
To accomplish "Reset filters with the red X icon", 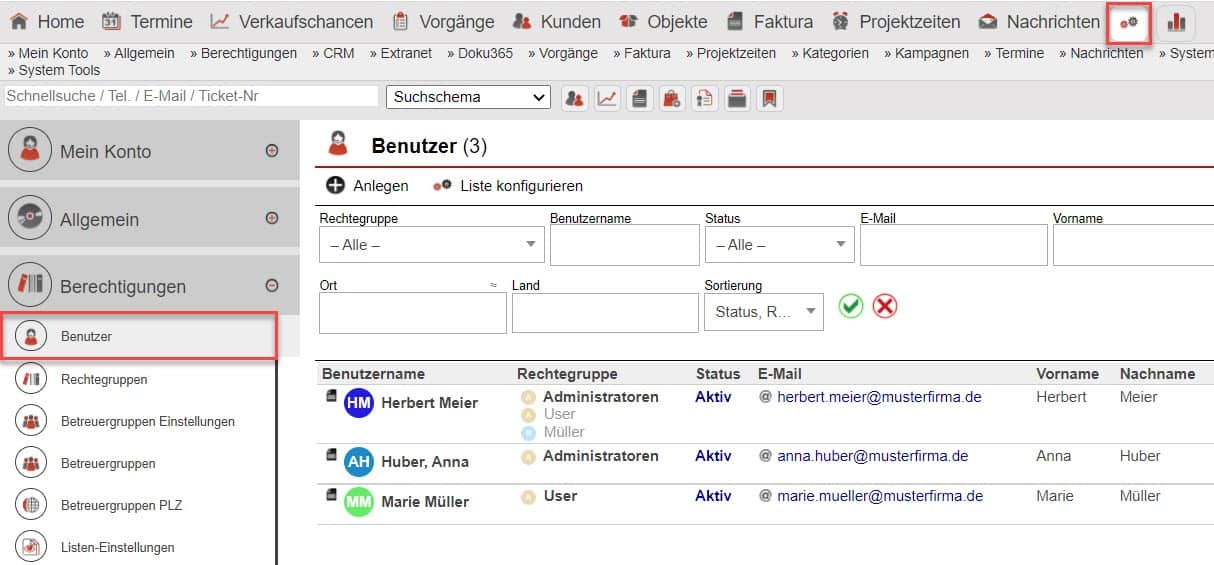I will pos(884,307).
